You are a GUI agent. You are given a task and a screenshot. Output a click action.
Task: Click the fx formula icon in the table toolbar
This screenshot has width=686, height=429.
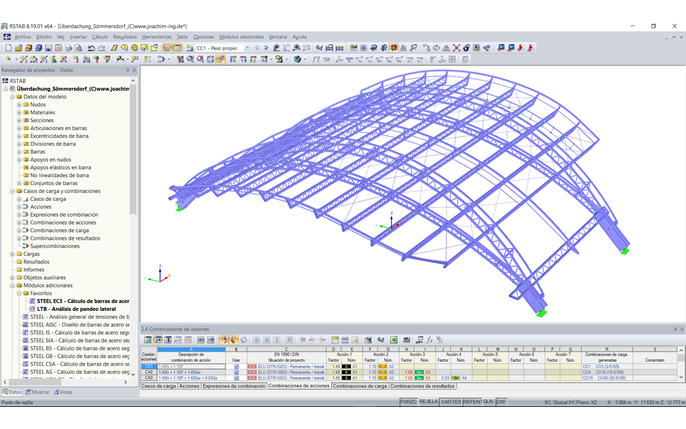coord(430,340)
